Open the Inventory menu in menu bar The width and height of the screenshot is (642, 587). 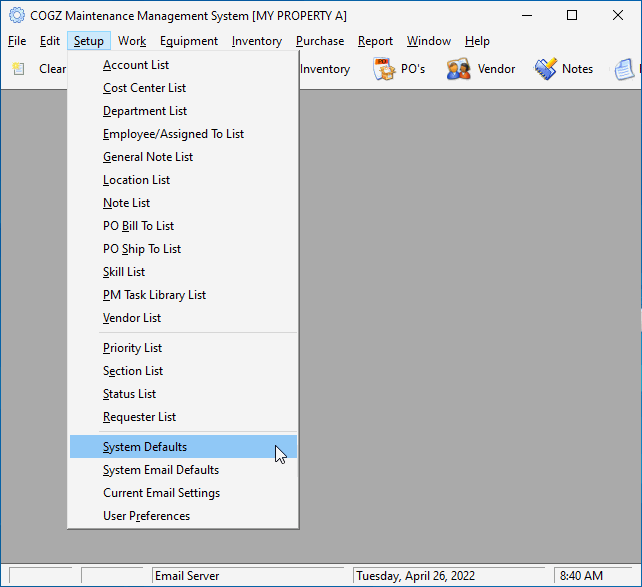click(257, 41)
